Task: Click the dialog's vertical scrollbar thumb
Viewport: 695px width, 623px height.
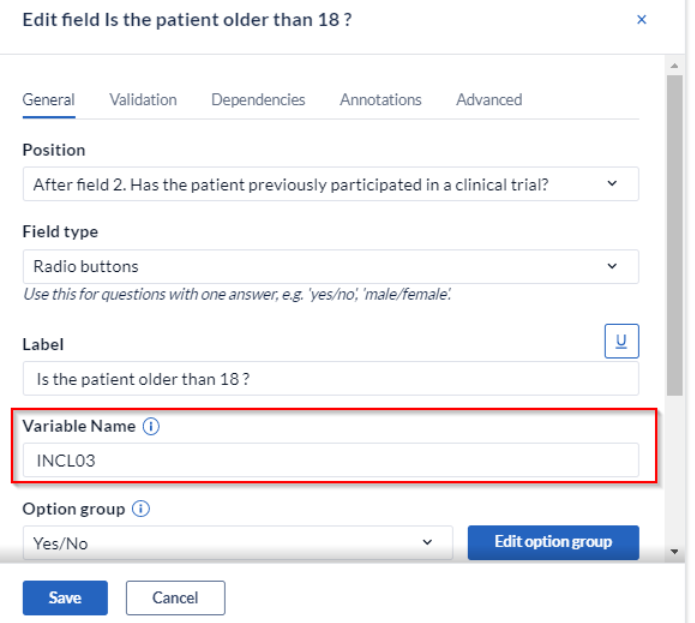Action: click(675, 235)
